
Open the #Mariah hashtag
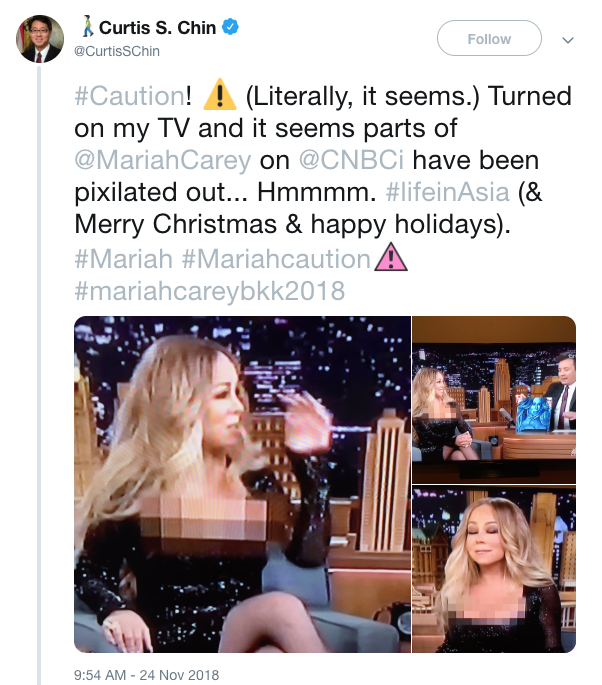[124, 259]
